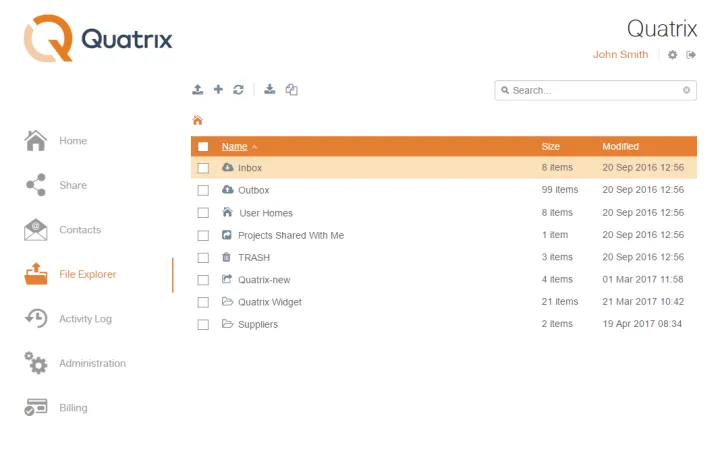Open the Contacts menu item
The height and width of the screenshot is (474, 720).
click(x=80, y=230)
